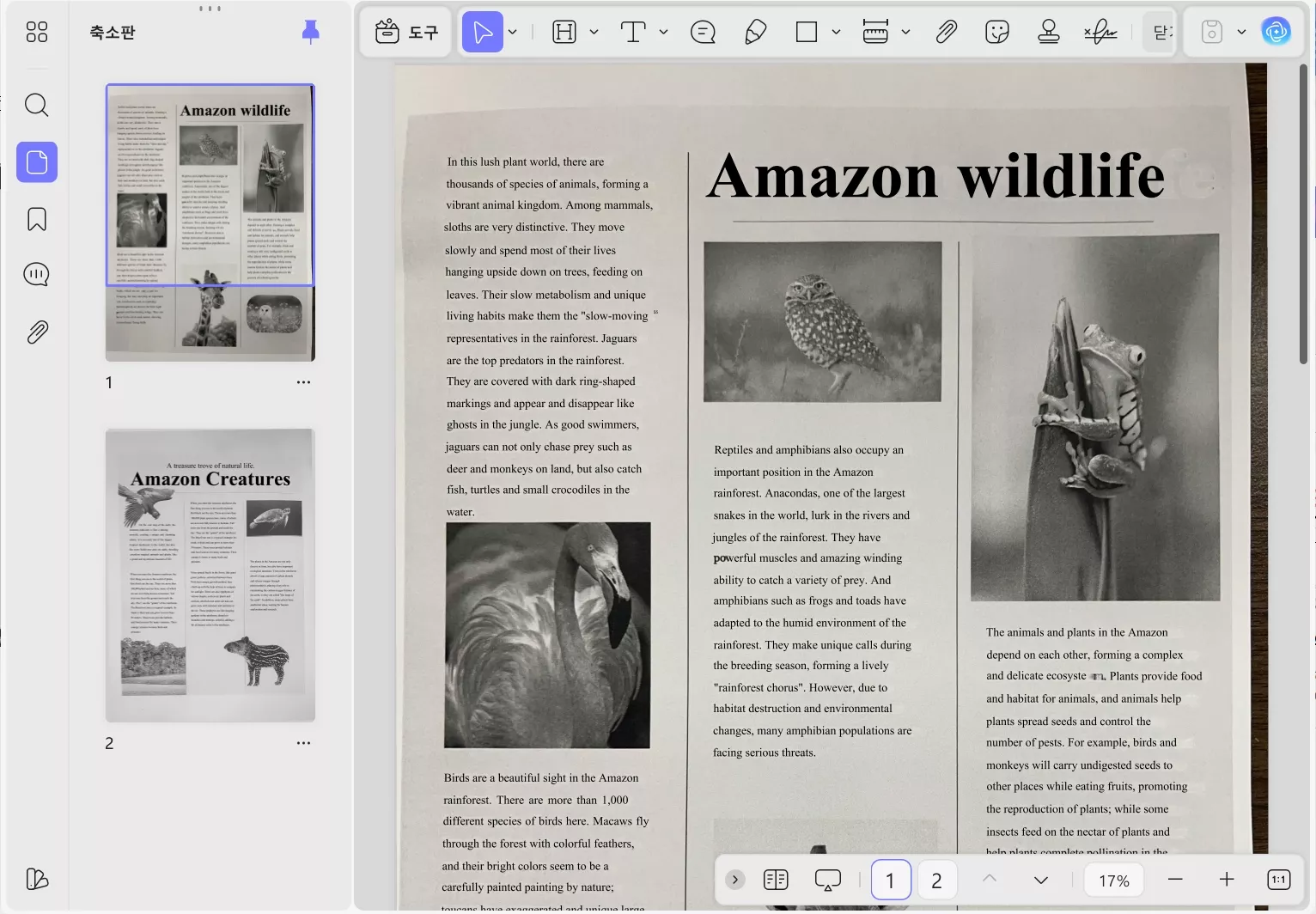Expand the rectangle shape dropdown arrow
Screen dimensions: 1316x914
point(836,33)
